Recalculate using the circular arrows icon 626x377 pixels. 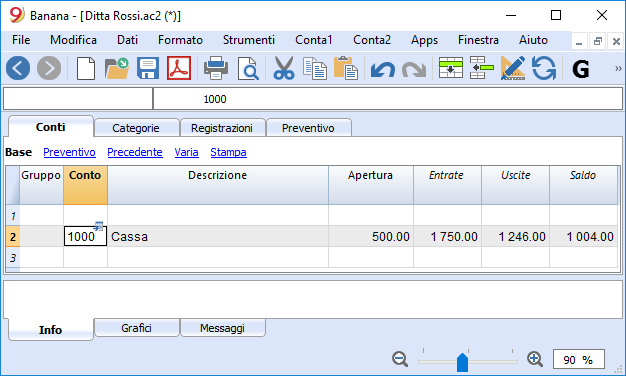pos(544,68)
